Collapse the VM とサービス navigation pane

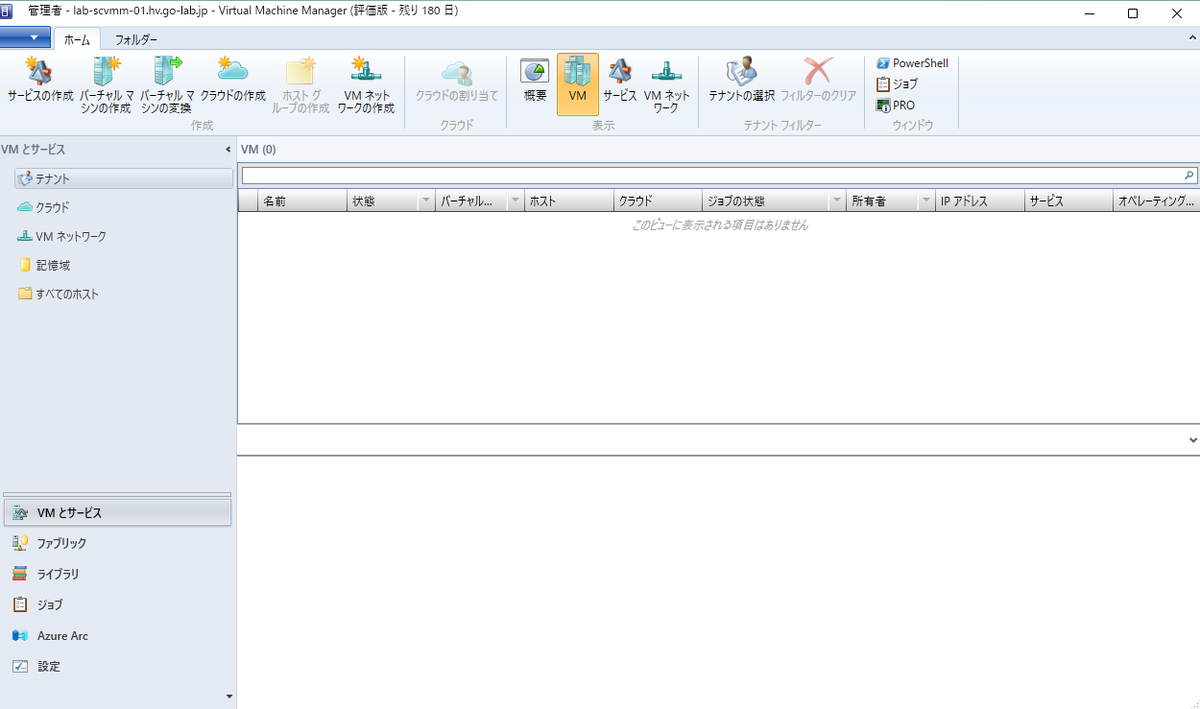[x=229, y=150]
